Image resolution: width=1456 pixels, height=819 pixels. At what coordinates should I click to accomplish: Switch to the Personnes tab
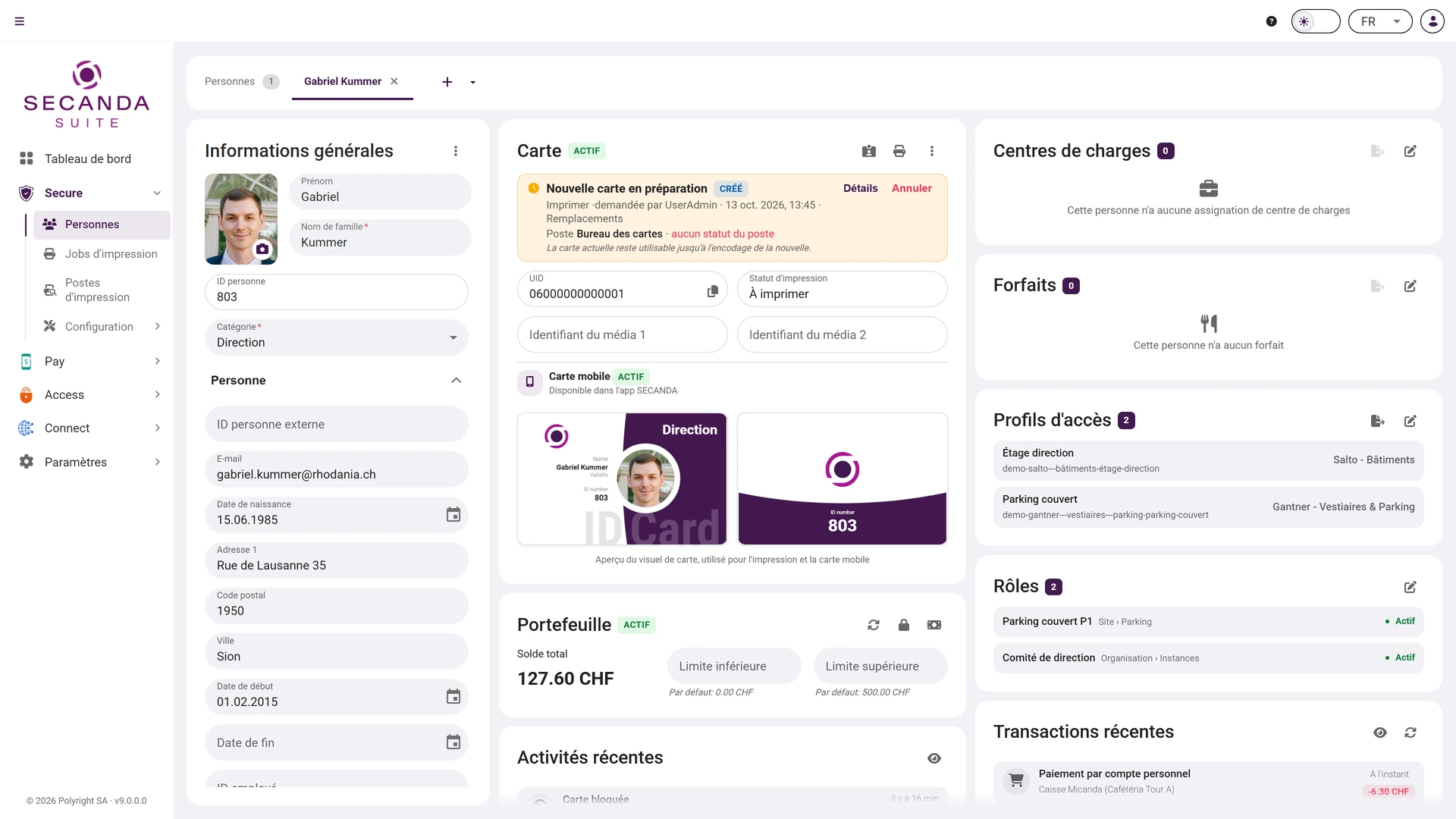(242, 81)
